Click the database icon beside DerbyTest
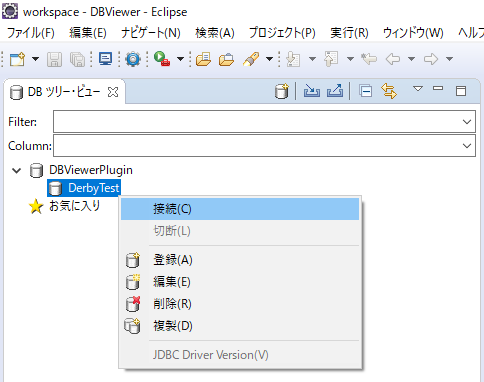 click(x=55, y=188)
